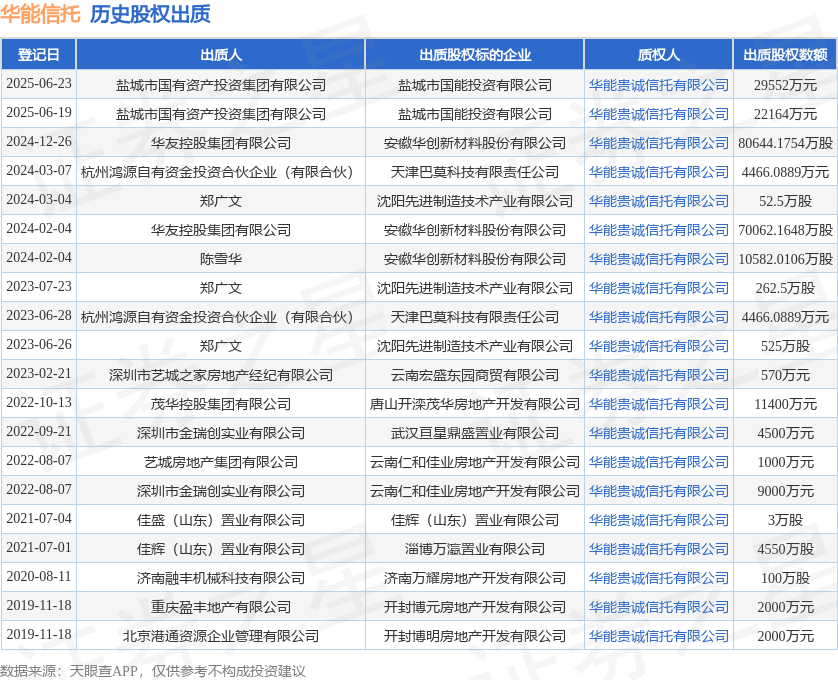Open 华能贵诚信托有限公司 link in 2022-10-13 row
838x680 pixels.
(x=658, y=404)
